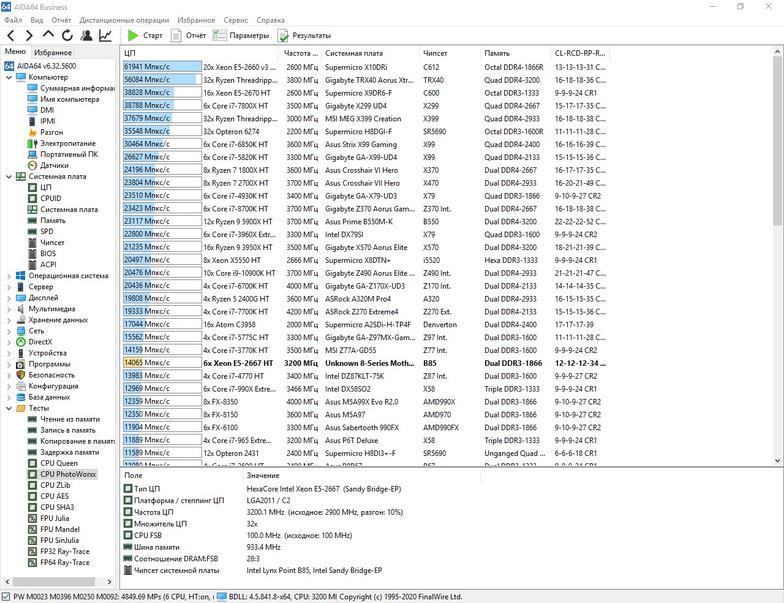
Task: Open the Справка menu
Action: [270, 20]
